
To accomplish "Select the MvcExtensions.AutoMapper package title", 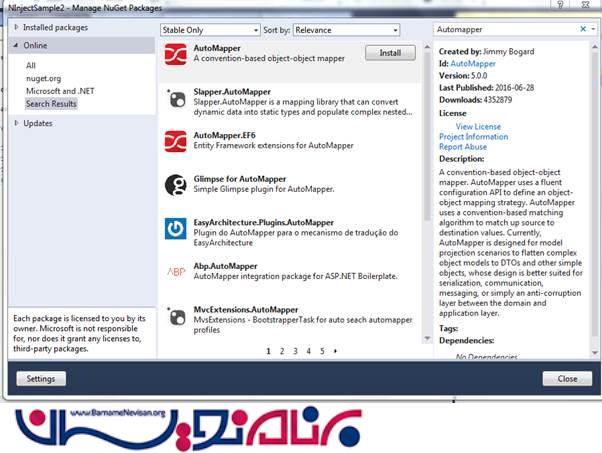I will pyautogui.click(x=246, y=309).
